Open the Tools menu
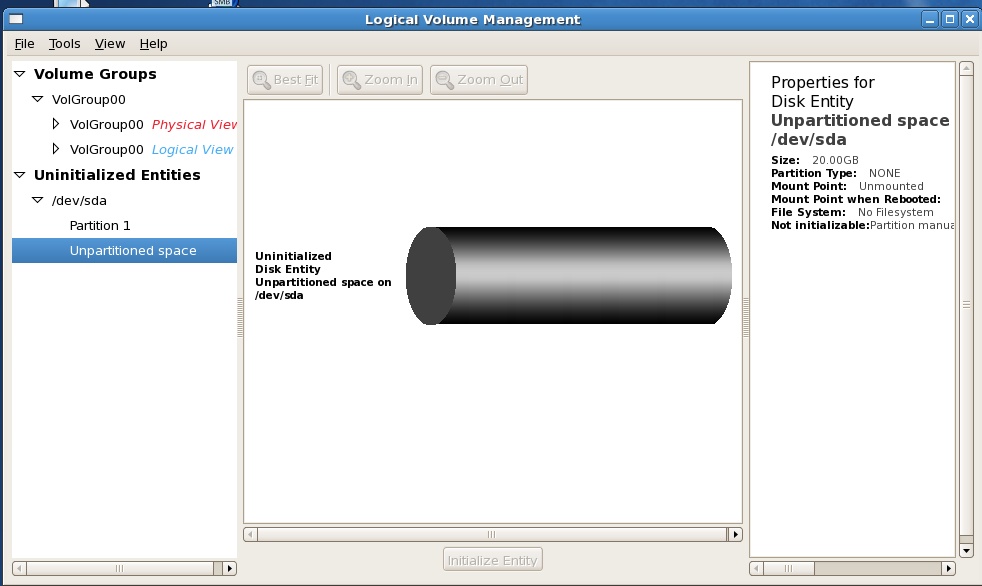 (x=64, y=43)
